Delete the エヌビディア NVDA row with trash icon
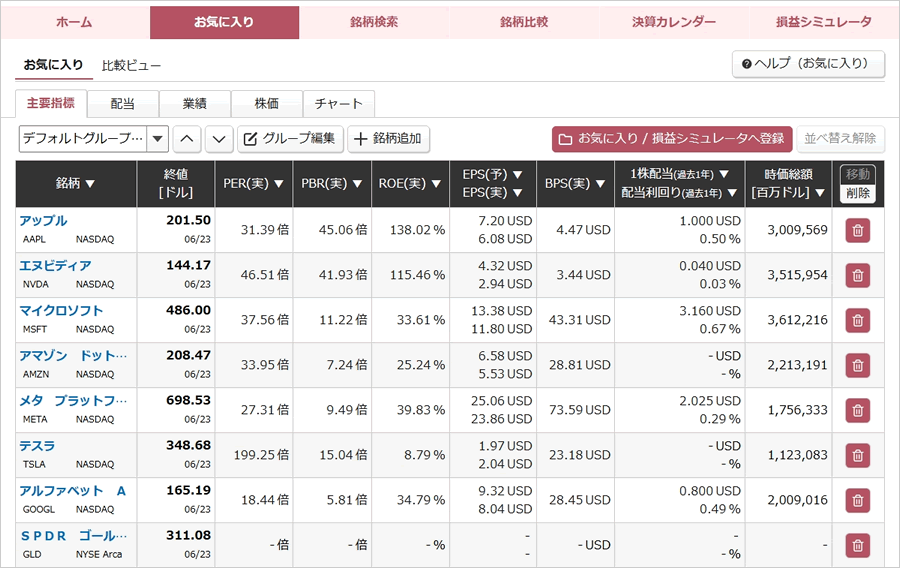 pyautogui.click(x=858, y=275)
